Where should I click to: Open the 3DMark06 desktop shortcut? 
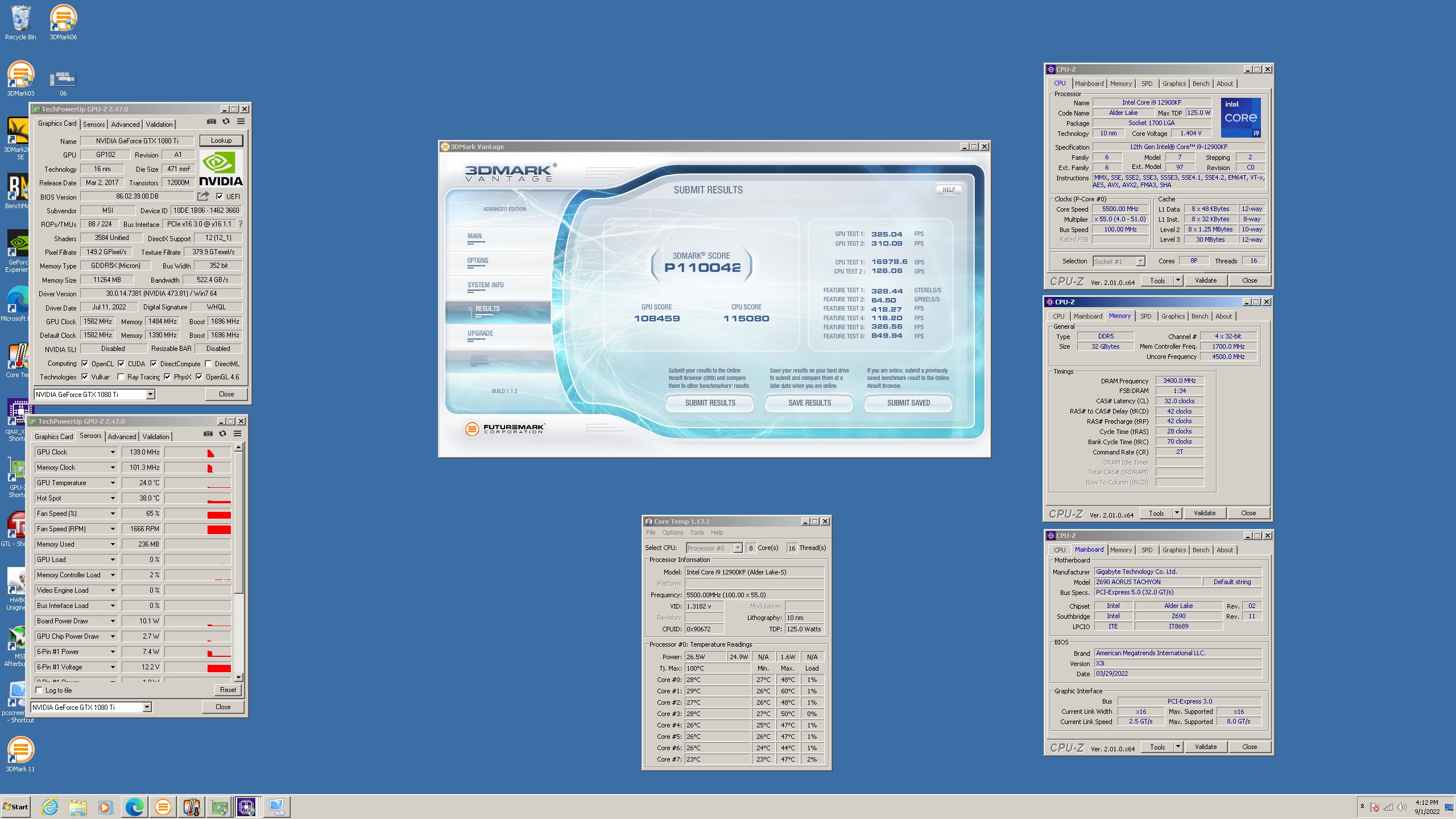(63, 23)
